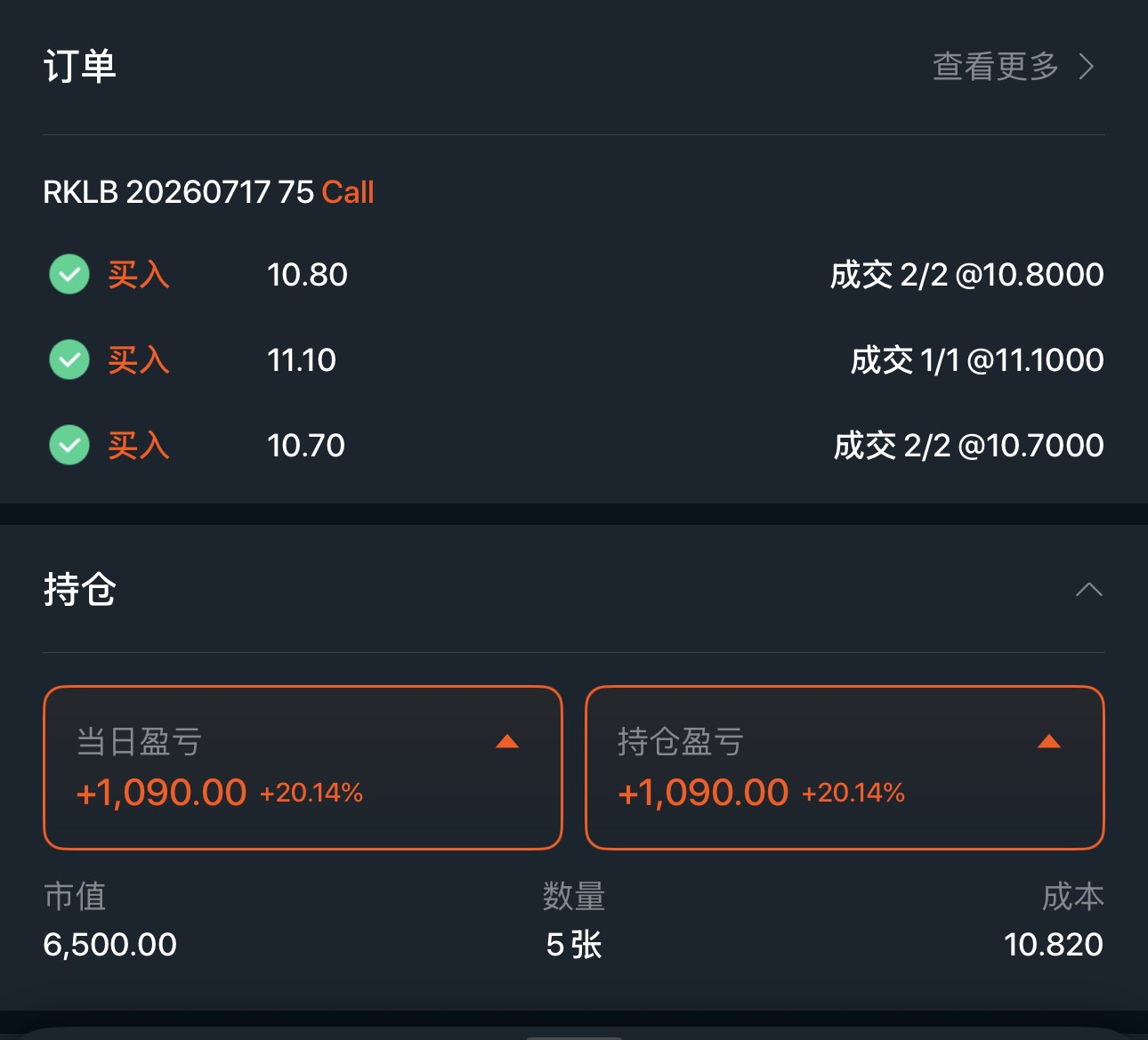Tap the 持仓盈亏 profit card
This screenshot has height=1040, width=1148.
844,768
